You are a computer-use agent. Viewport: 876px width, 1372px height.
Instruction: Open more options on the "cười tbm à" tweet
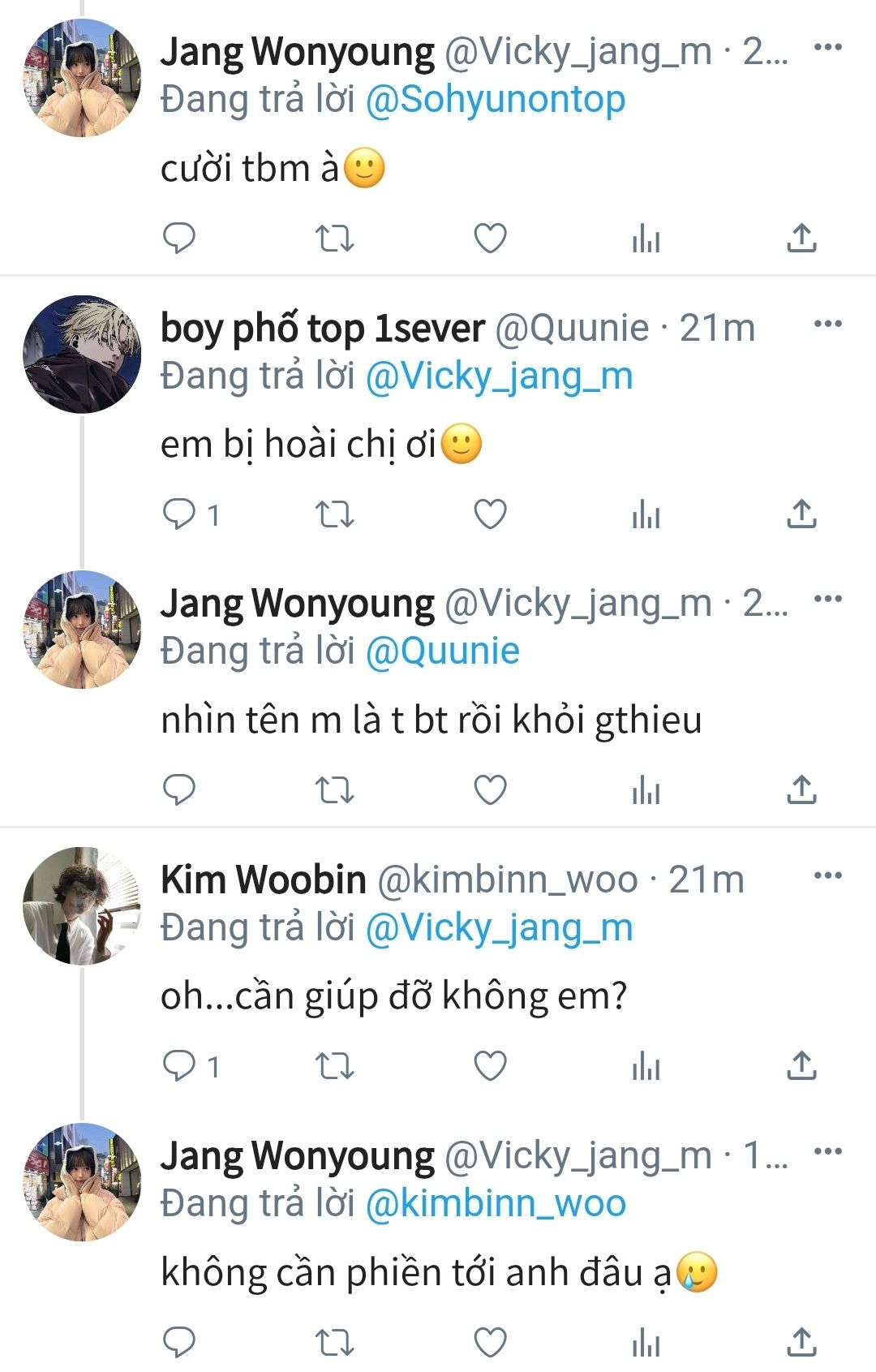pos(827,47)
